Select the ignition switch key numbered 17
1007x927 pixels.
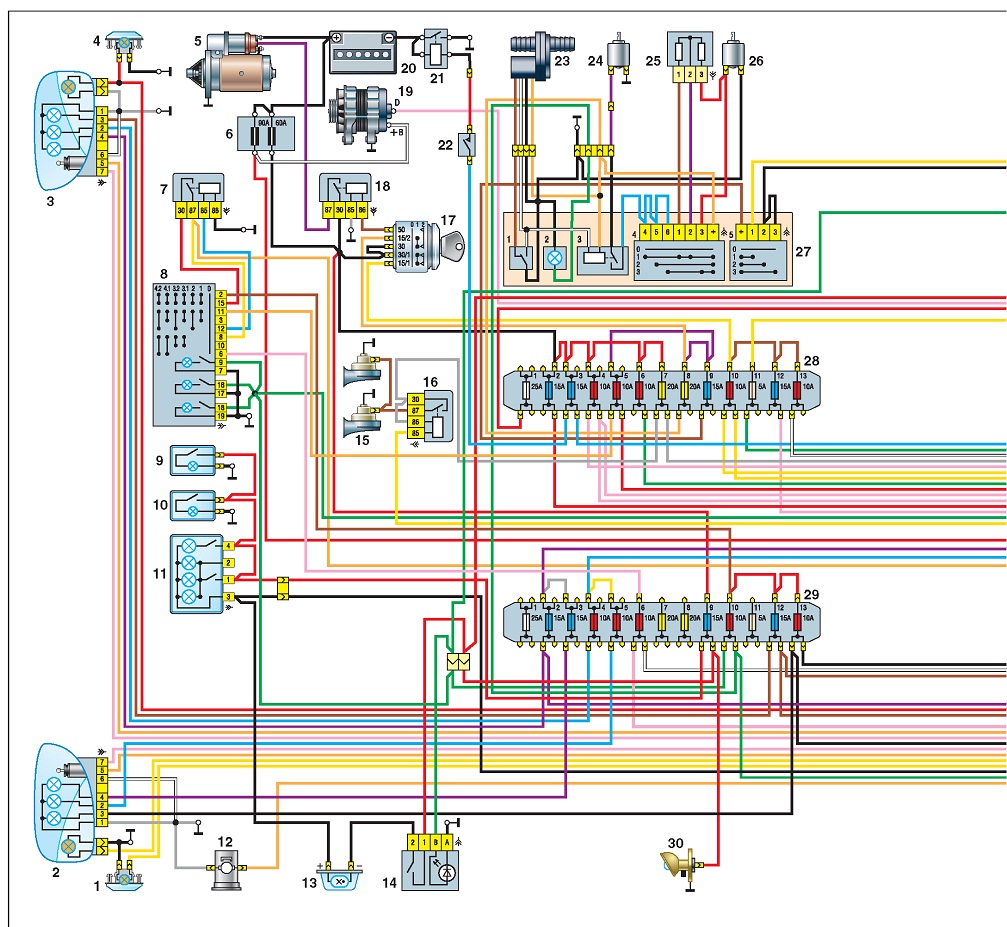point(455,245)
